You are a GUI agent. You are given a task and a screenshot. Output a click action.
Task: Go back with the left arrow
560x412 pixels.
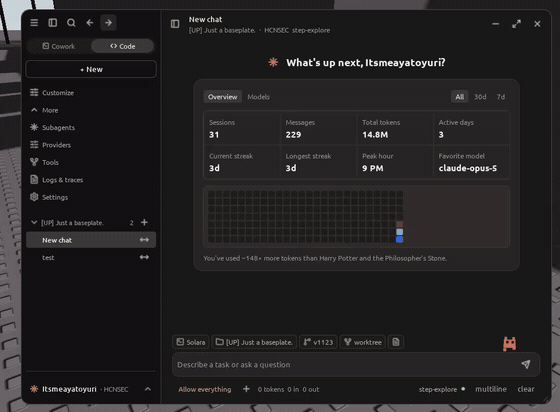[x=90, y=23]
